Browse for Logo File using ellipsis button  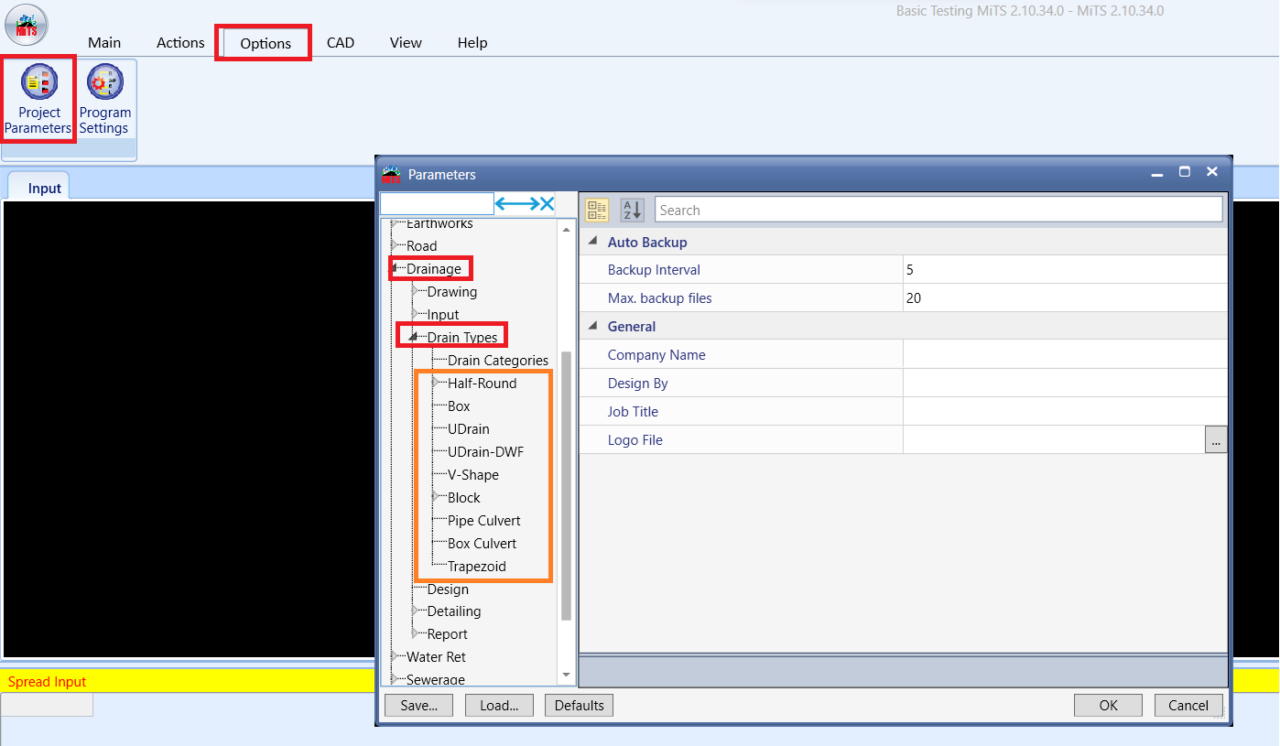click(1215, 440)
